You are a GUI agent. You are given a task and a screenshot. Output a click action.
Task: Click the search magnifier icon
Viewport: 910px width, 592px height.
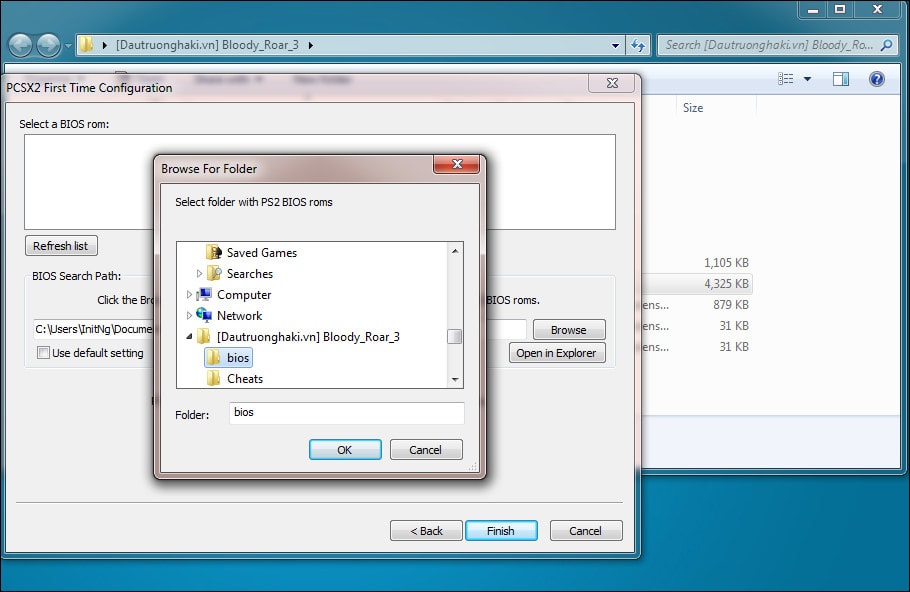pos(887,45)
